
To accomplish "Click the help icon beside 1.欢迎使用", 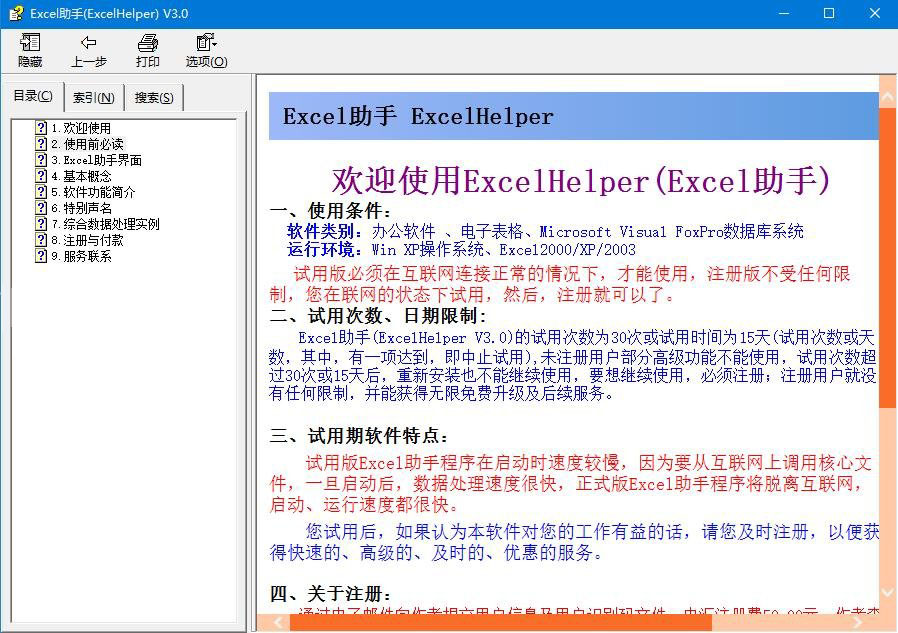I will [41, 127].
